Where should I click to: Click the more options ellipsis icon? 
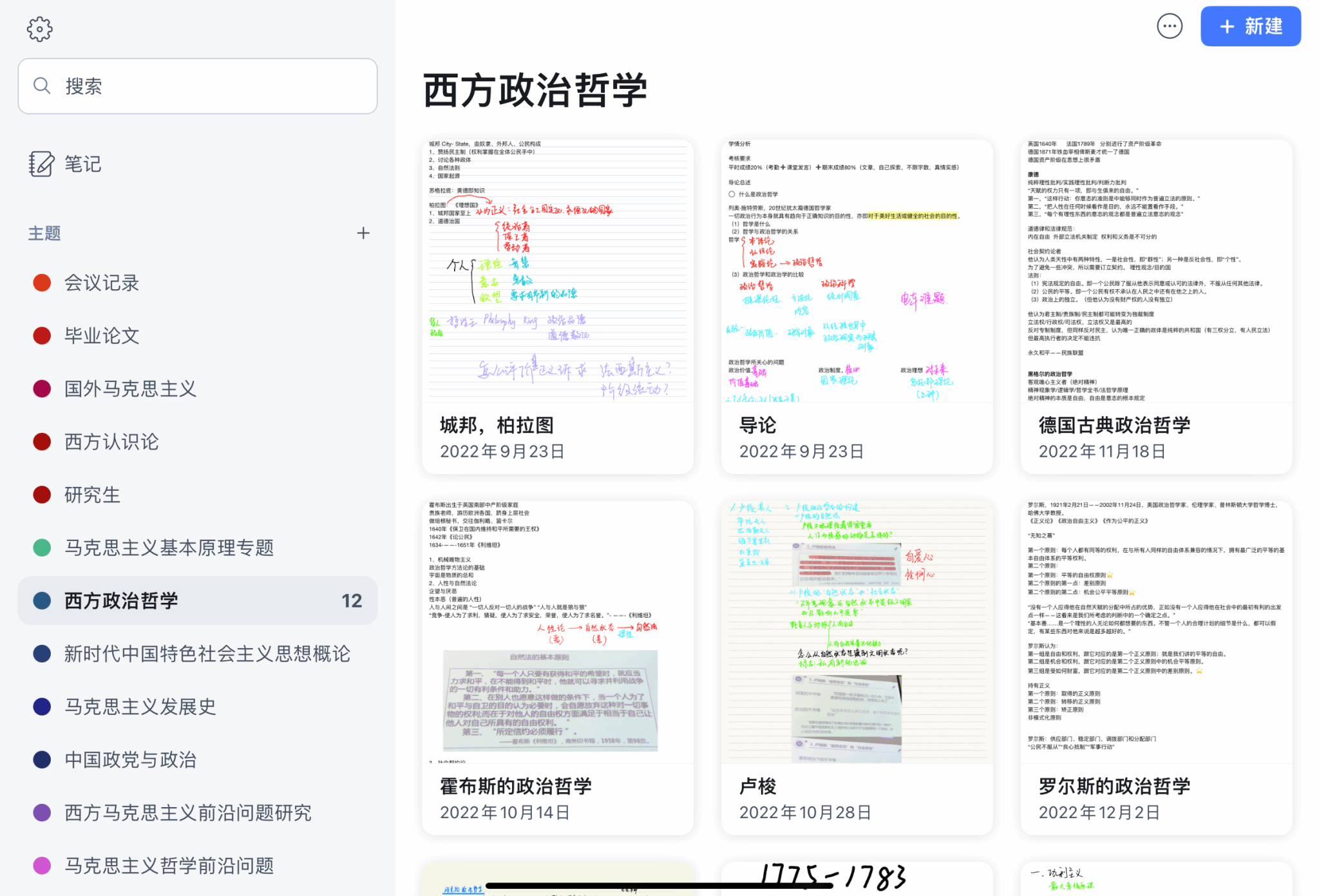point(1169,26)
